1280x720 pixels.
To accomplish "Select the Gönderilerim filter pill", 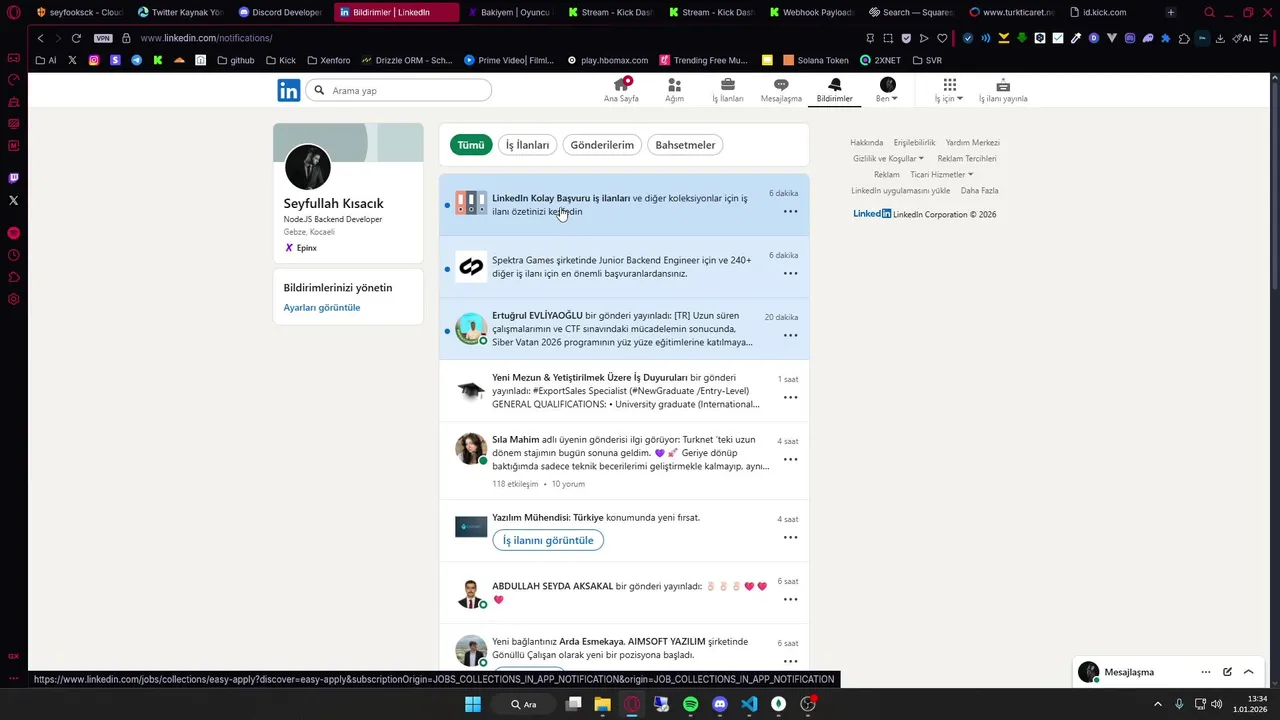I will click(602, 145).
